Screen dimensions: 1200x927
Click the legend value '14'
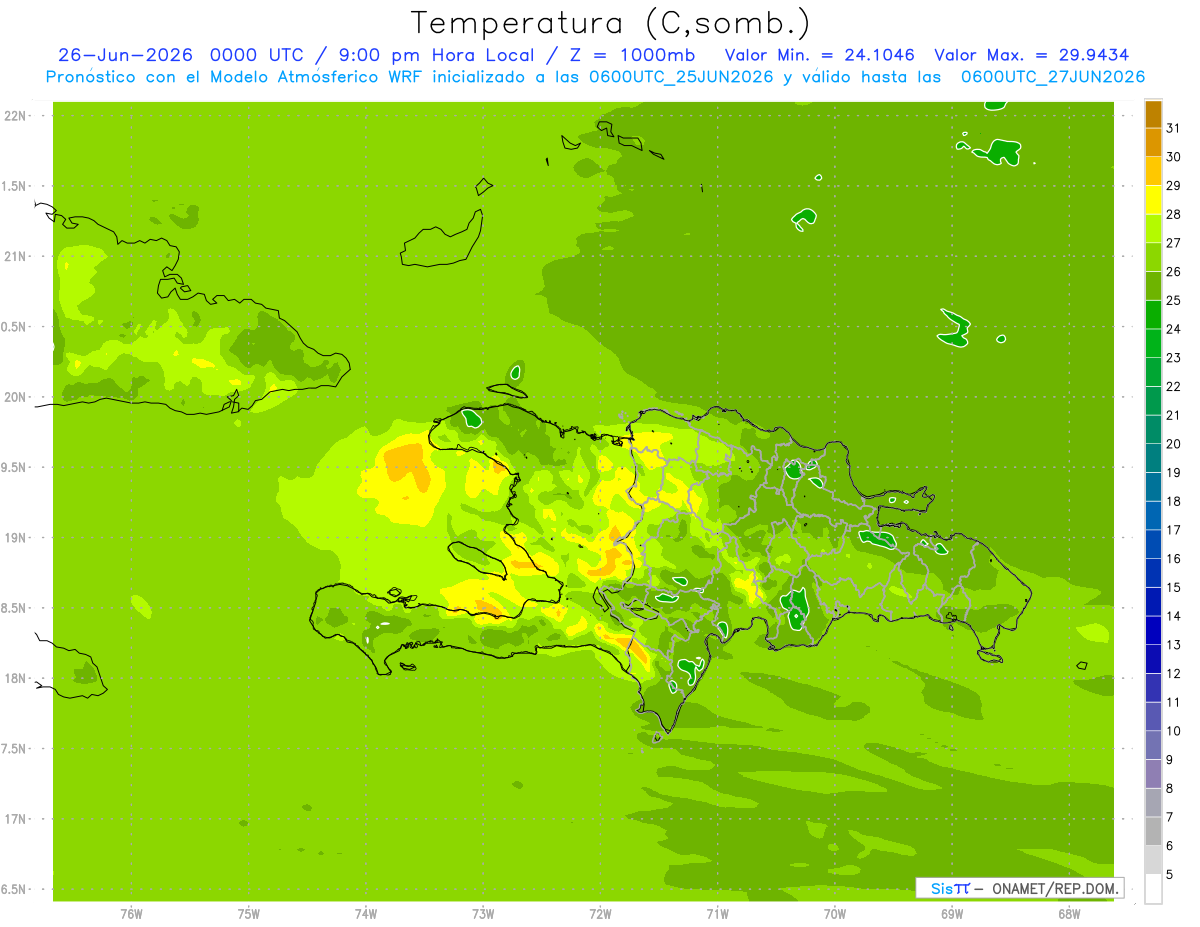[x=1174, y=616]
